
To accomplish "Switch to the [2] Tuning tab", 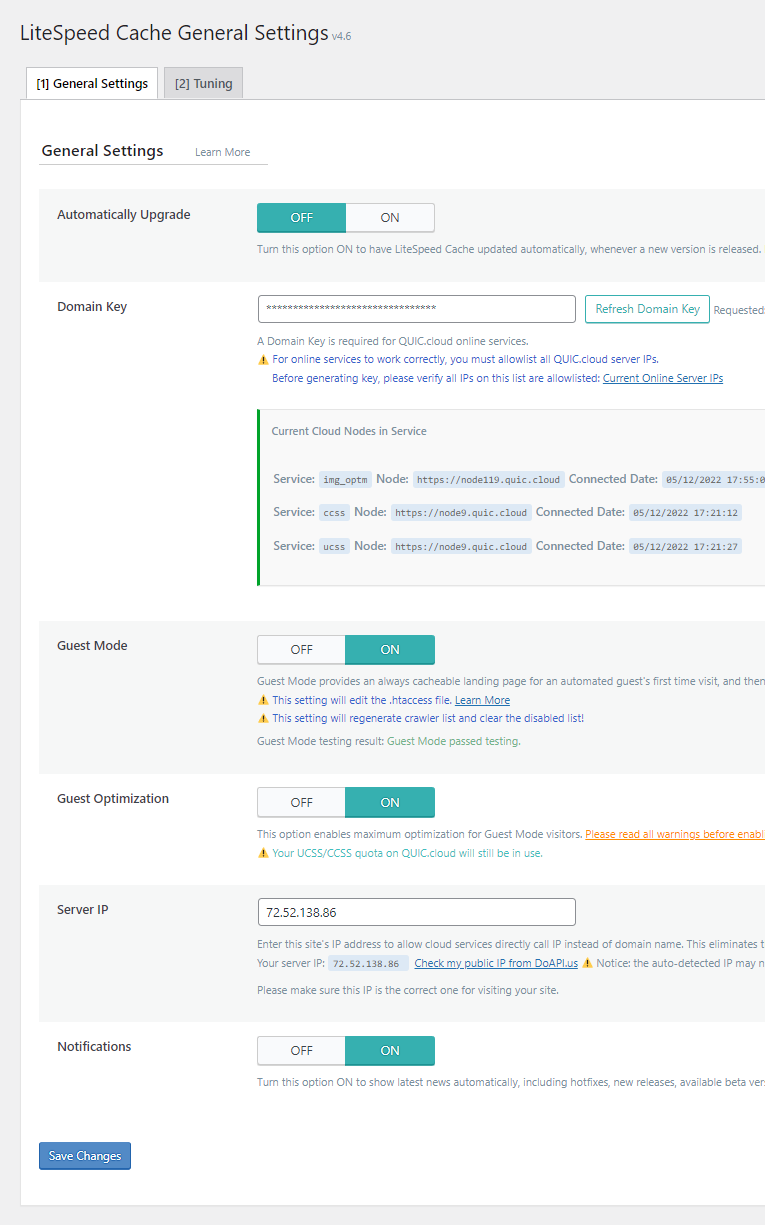I will 203,84.
